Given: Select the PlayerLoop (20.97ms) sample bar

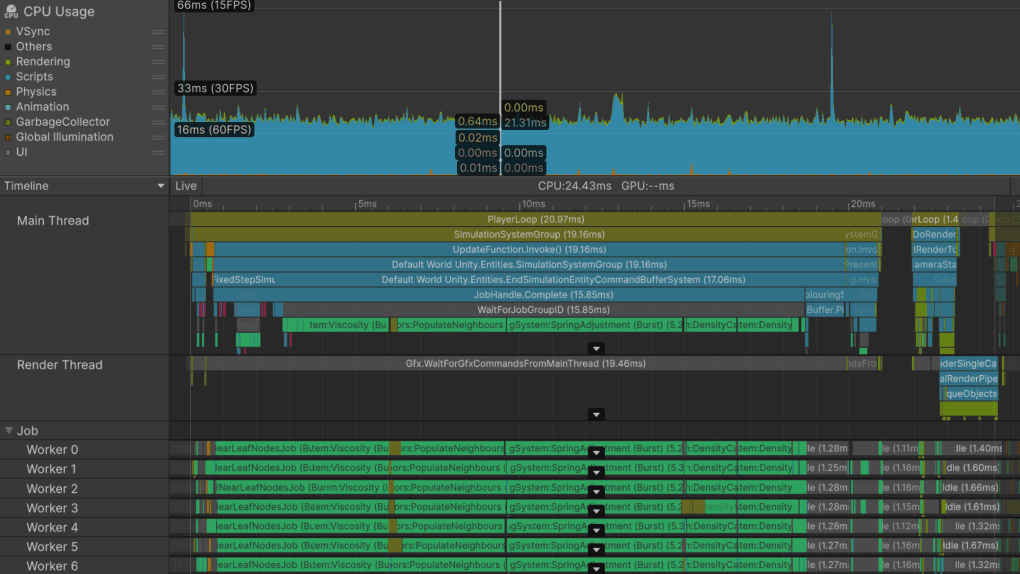Looking at the screenshot, I should [535, 219].
